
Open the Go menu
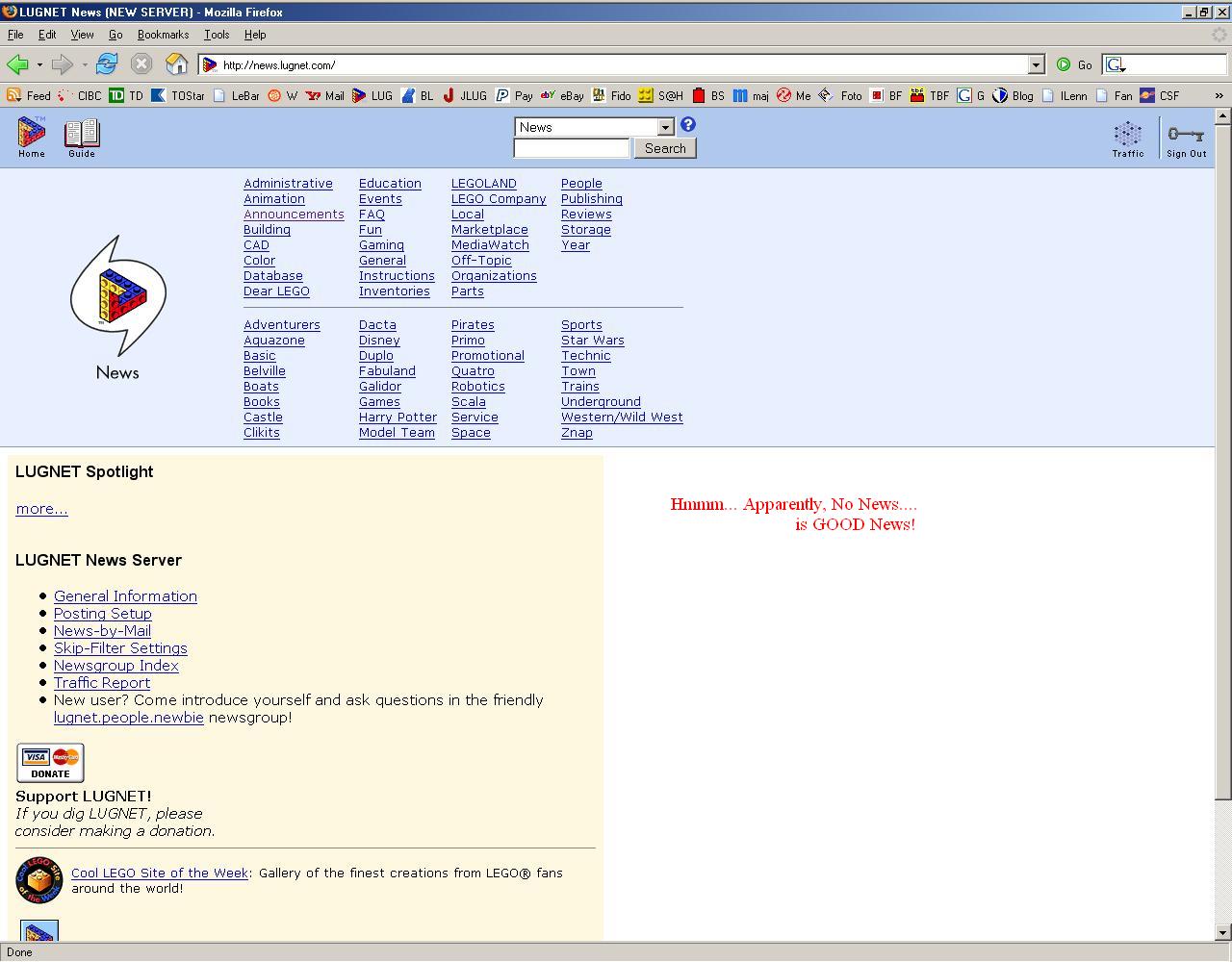(x=115, y=35)
